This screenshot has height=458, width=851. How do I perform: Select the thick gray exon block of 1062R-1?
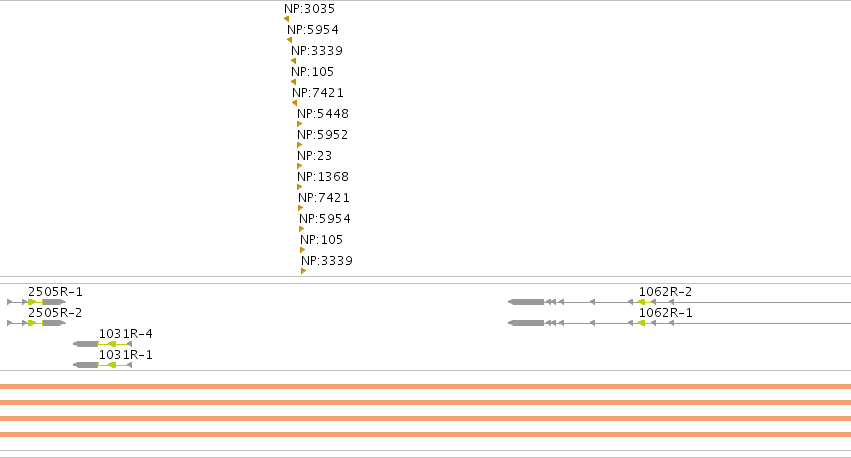(526, 323)
